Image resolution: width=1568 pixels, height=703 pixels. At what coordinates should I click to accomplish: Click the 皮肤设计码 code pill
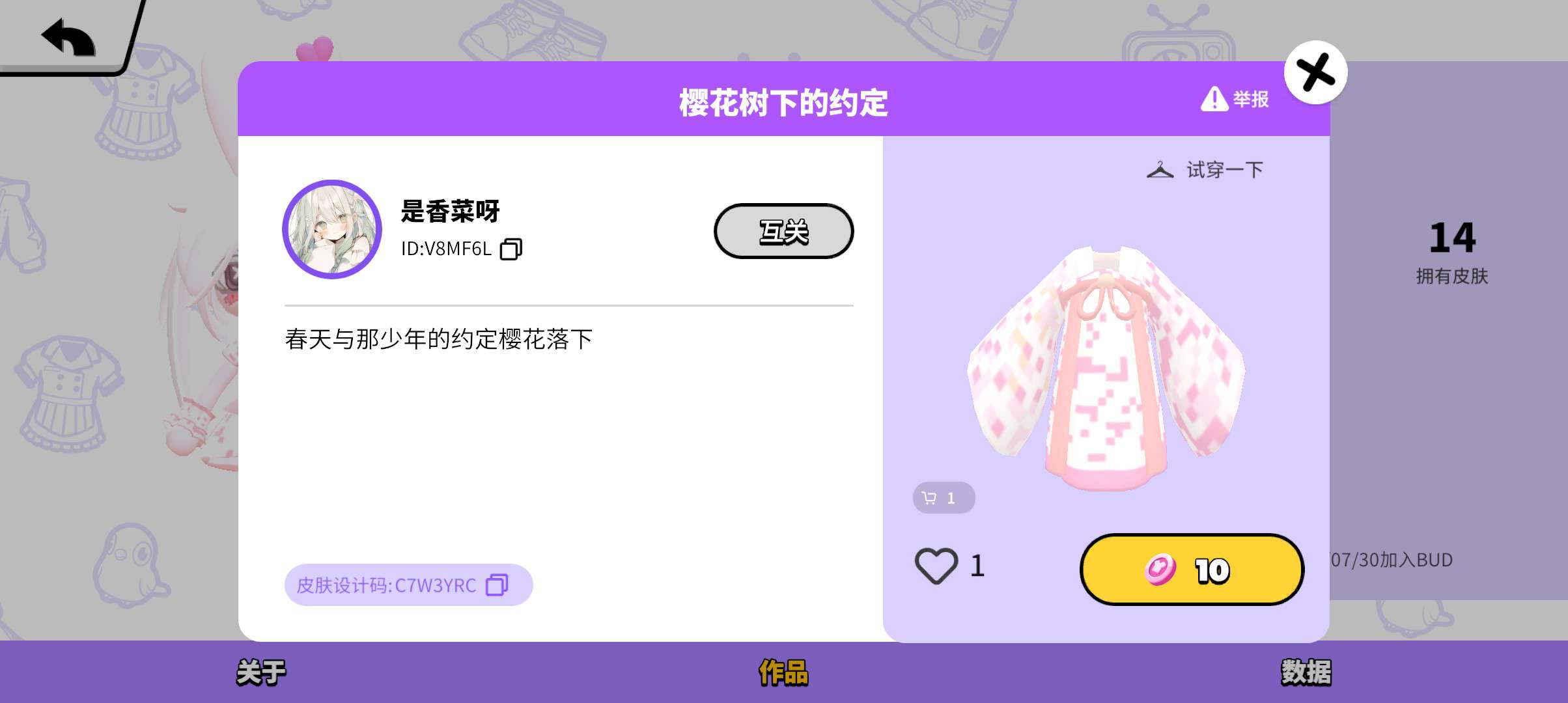pos(408,585)
